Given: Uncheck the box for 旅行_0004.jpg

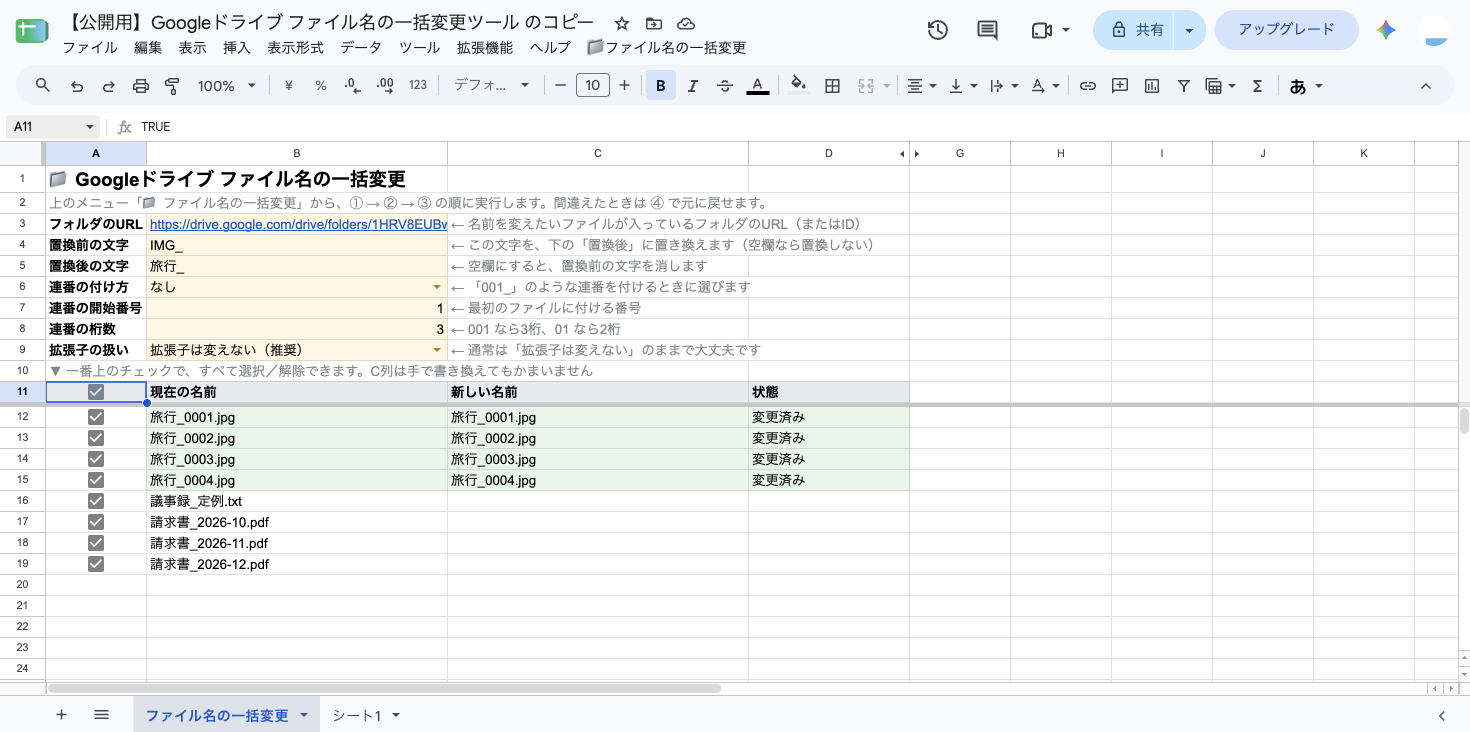Looking at the screenshot, I should click(96, 480).
